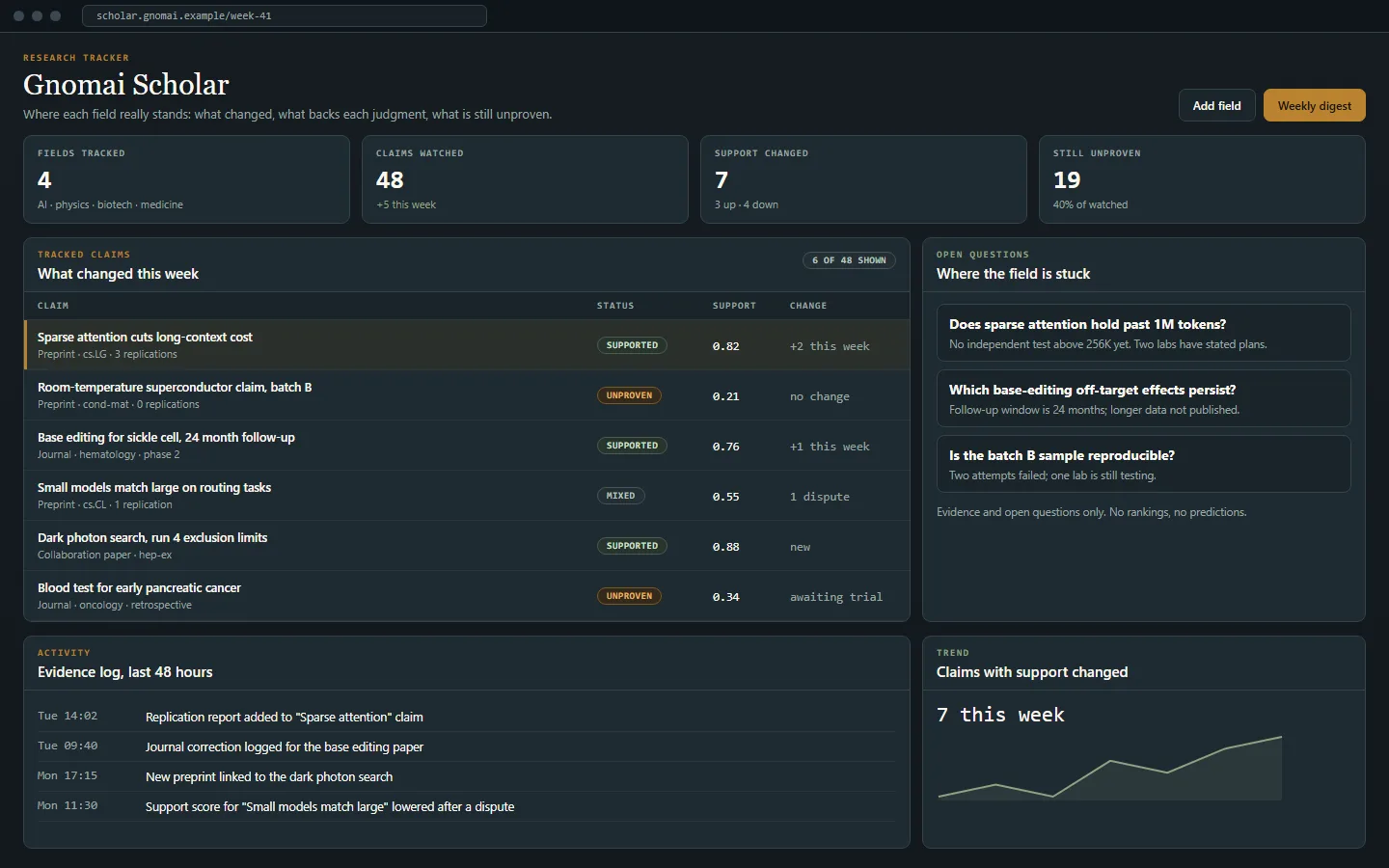Click the 0.55 support score
Image resolution: width=1389 pixels, height=868 pixels.
[725, 497]
